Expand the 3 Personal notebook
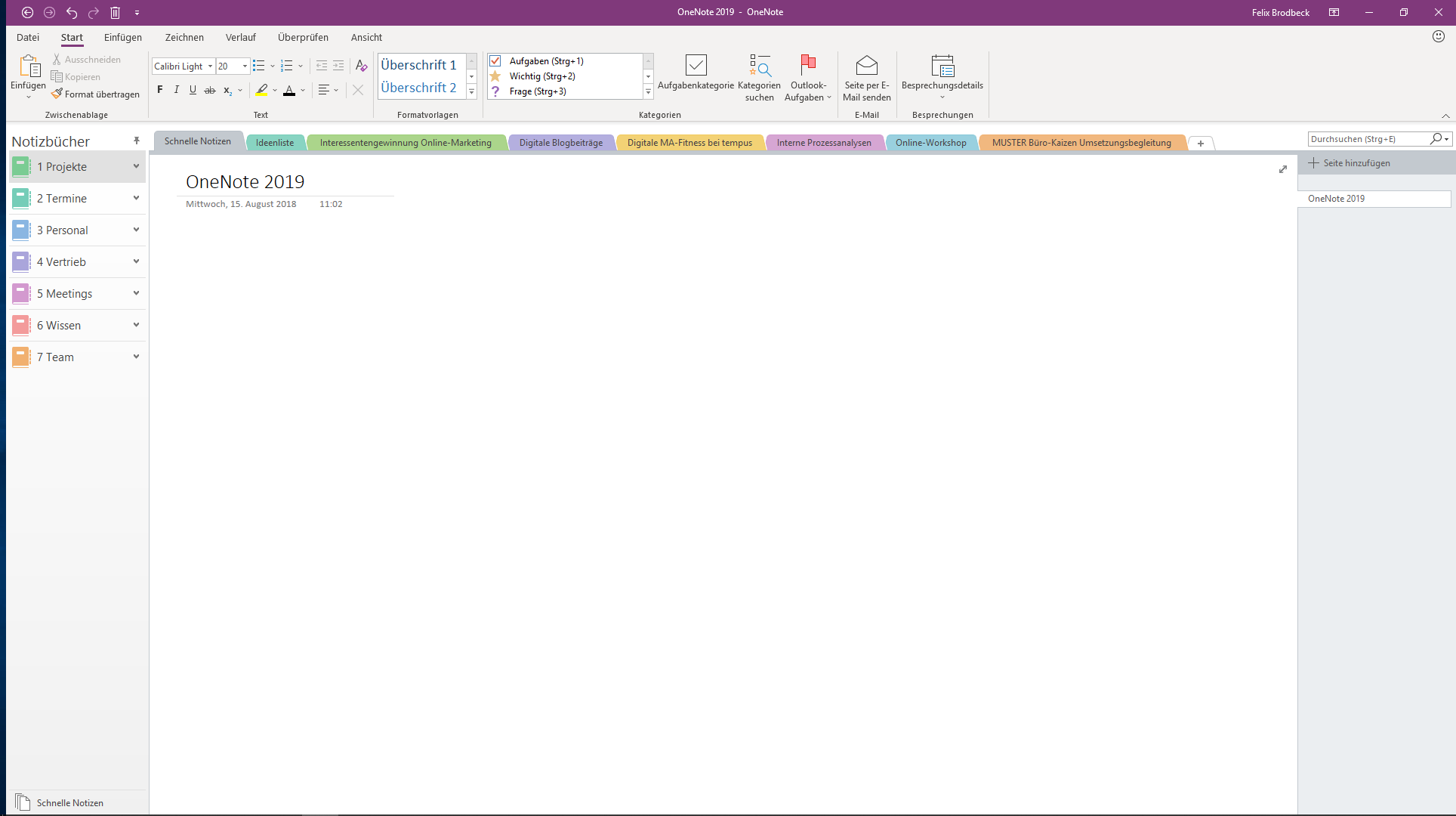1456x816 pixels. click(137, 230)
